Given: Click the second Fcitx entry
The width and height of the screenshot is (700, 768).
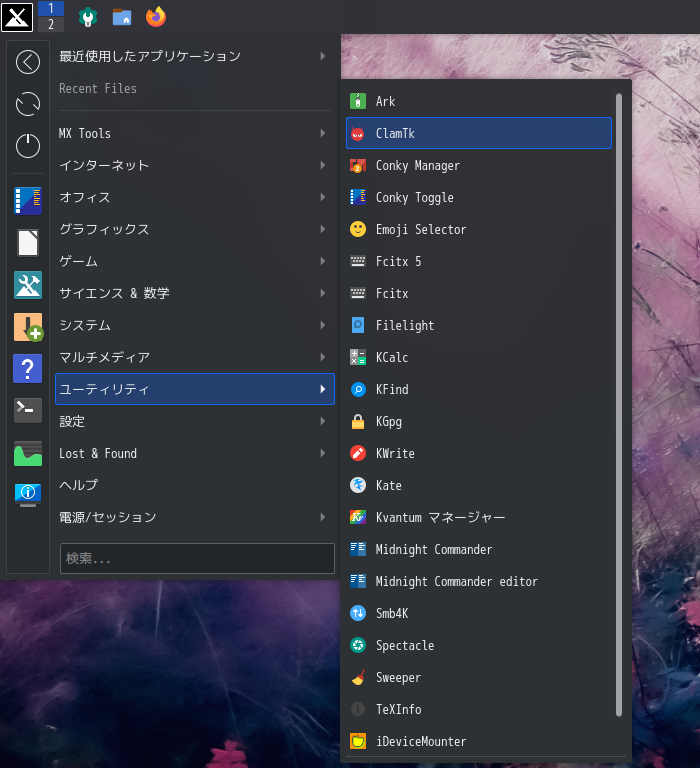Looking at the screenshot, I should tap(479, 293).
